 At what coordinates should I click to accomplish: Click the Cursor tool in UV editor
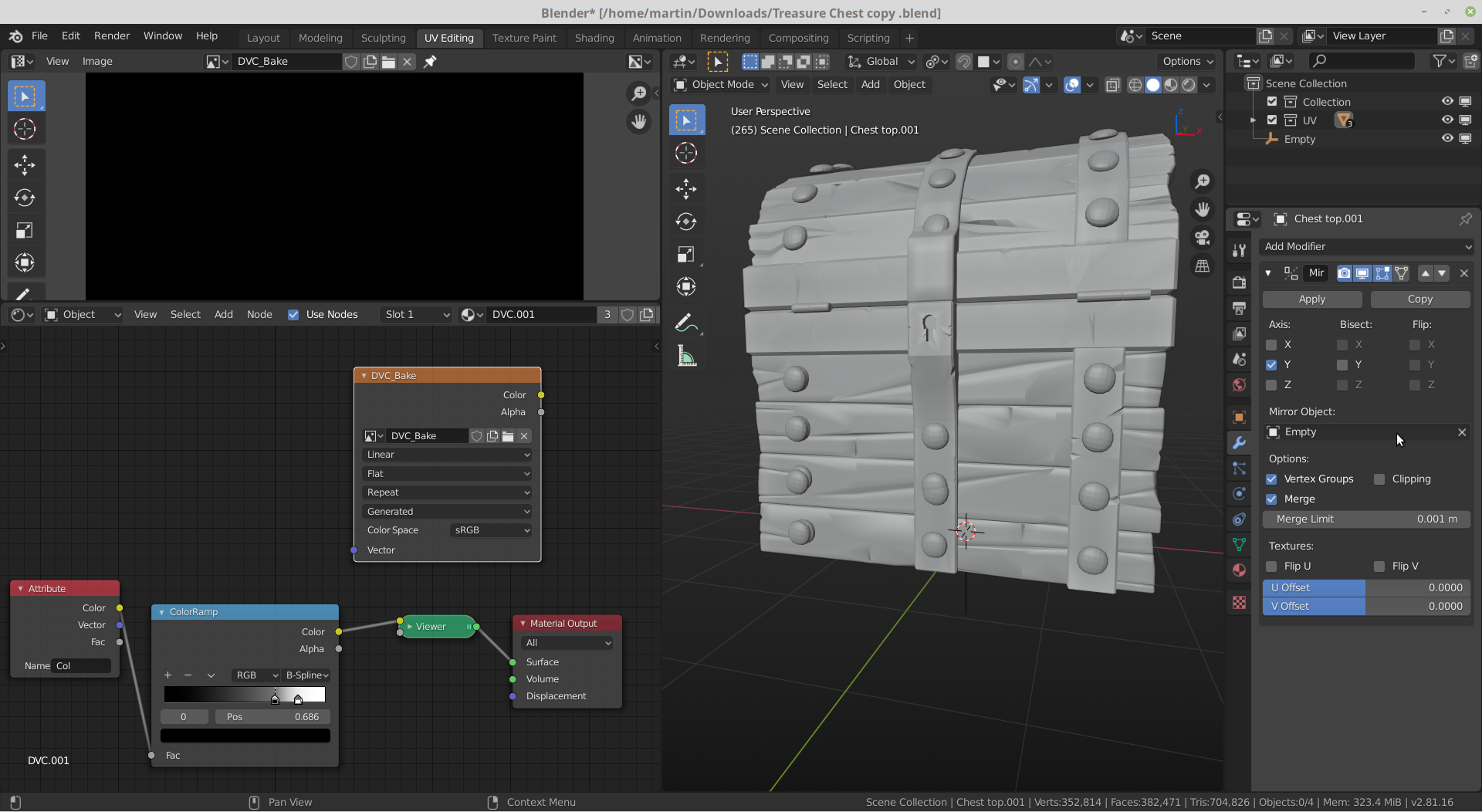[x=25, y=129]
